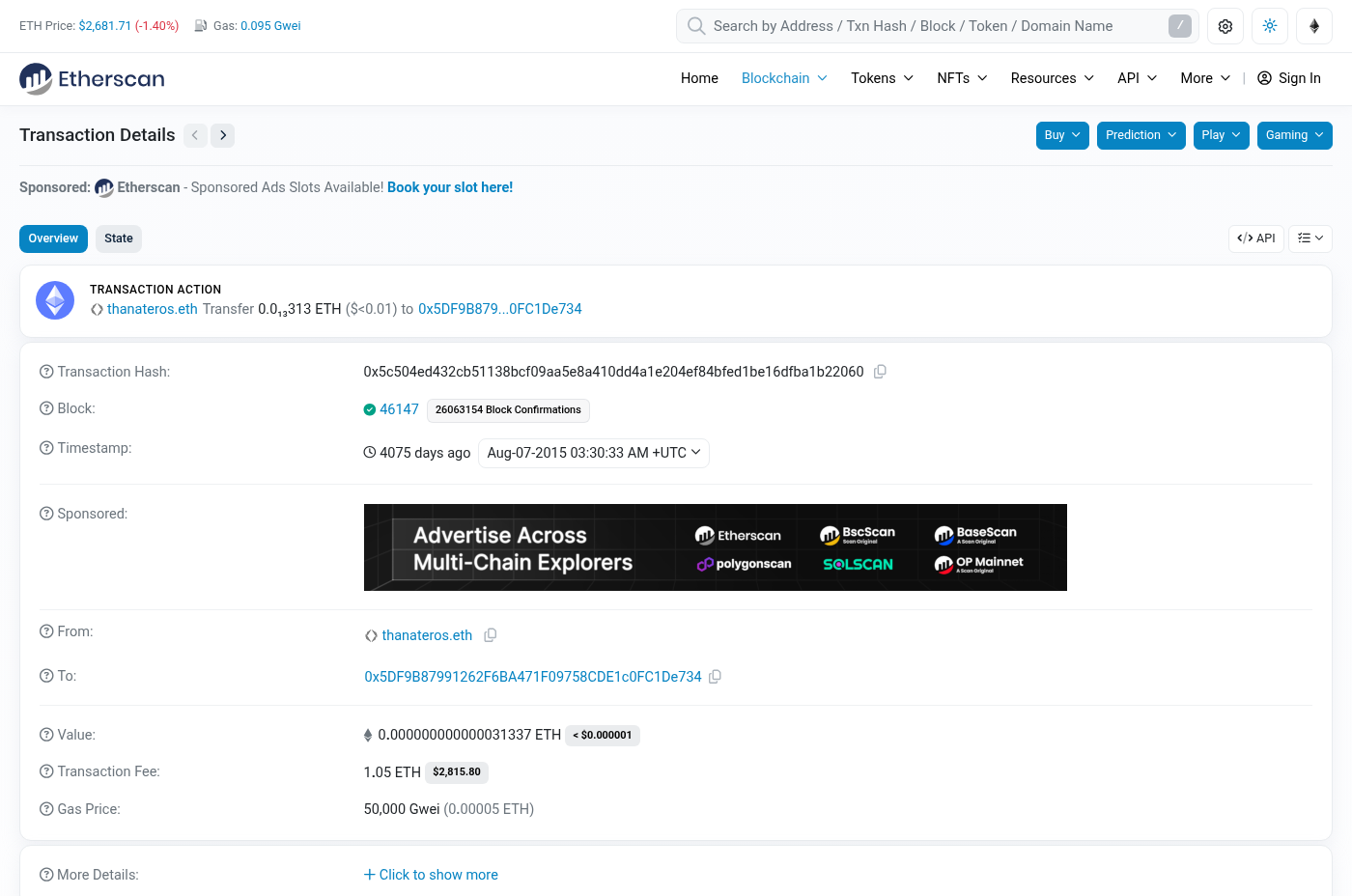Open the Ethereum network selector icon
The image size is (1352, 896).
pyautogui.click(x=1314, y=26)
